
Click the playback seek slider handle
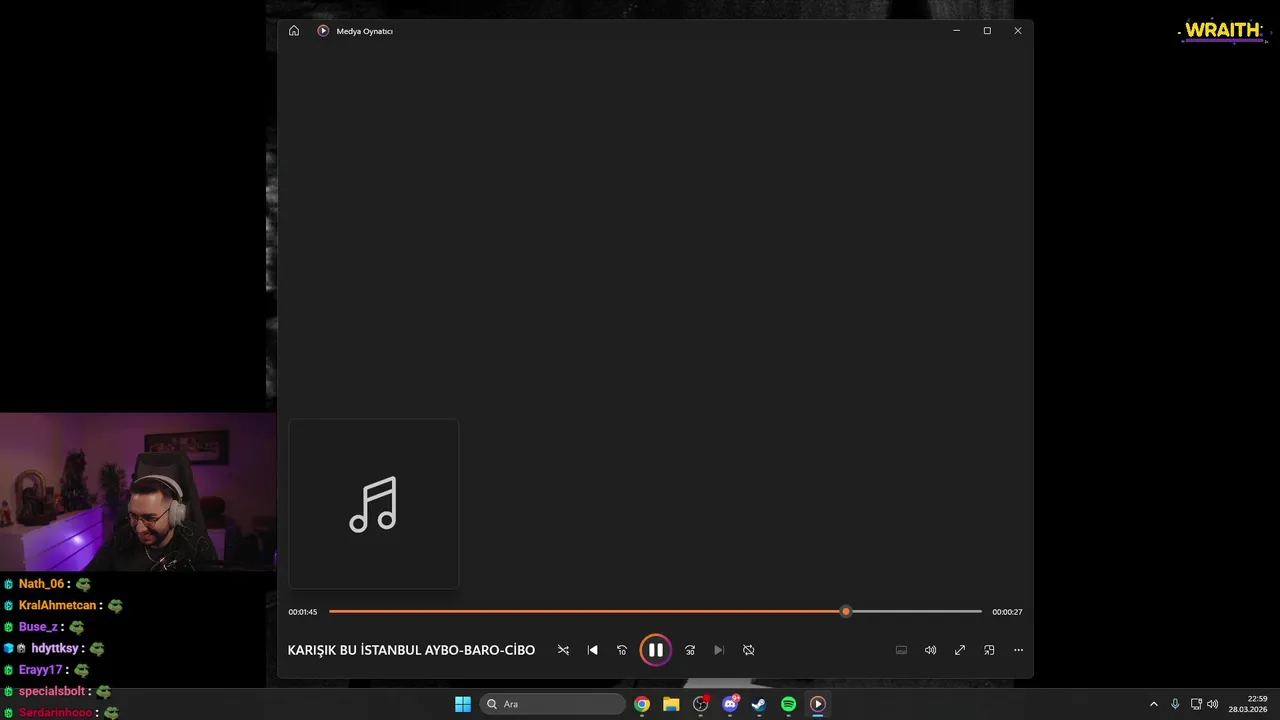pos(846,611)
